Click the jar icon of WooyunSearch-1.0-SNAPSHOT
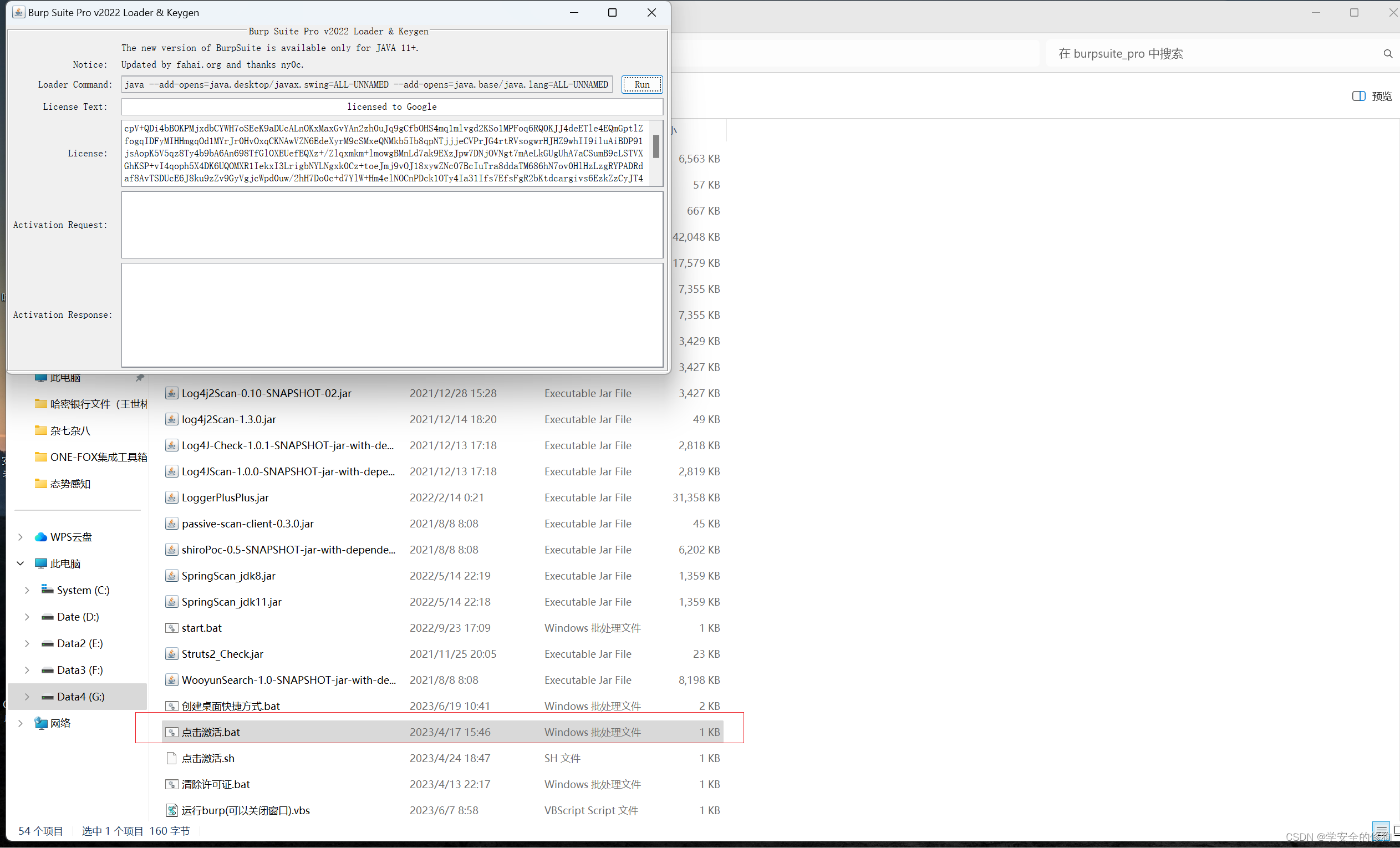The height and width of the screenshot is (848, 1400). (171, 681)
